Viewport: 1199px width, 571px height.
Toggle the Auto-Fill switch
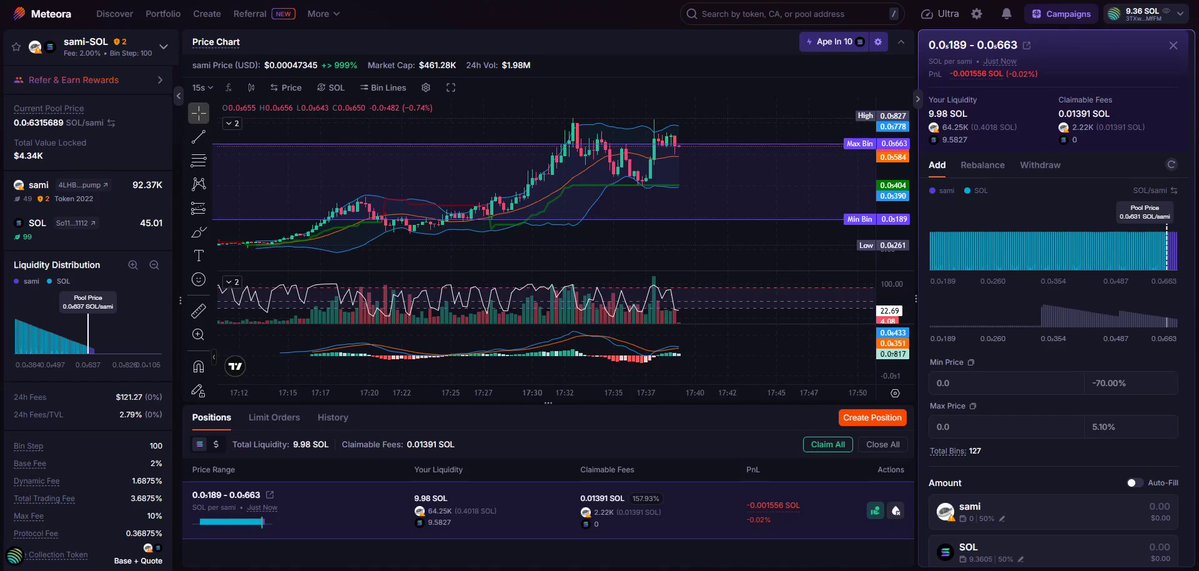pos(1135,483)
